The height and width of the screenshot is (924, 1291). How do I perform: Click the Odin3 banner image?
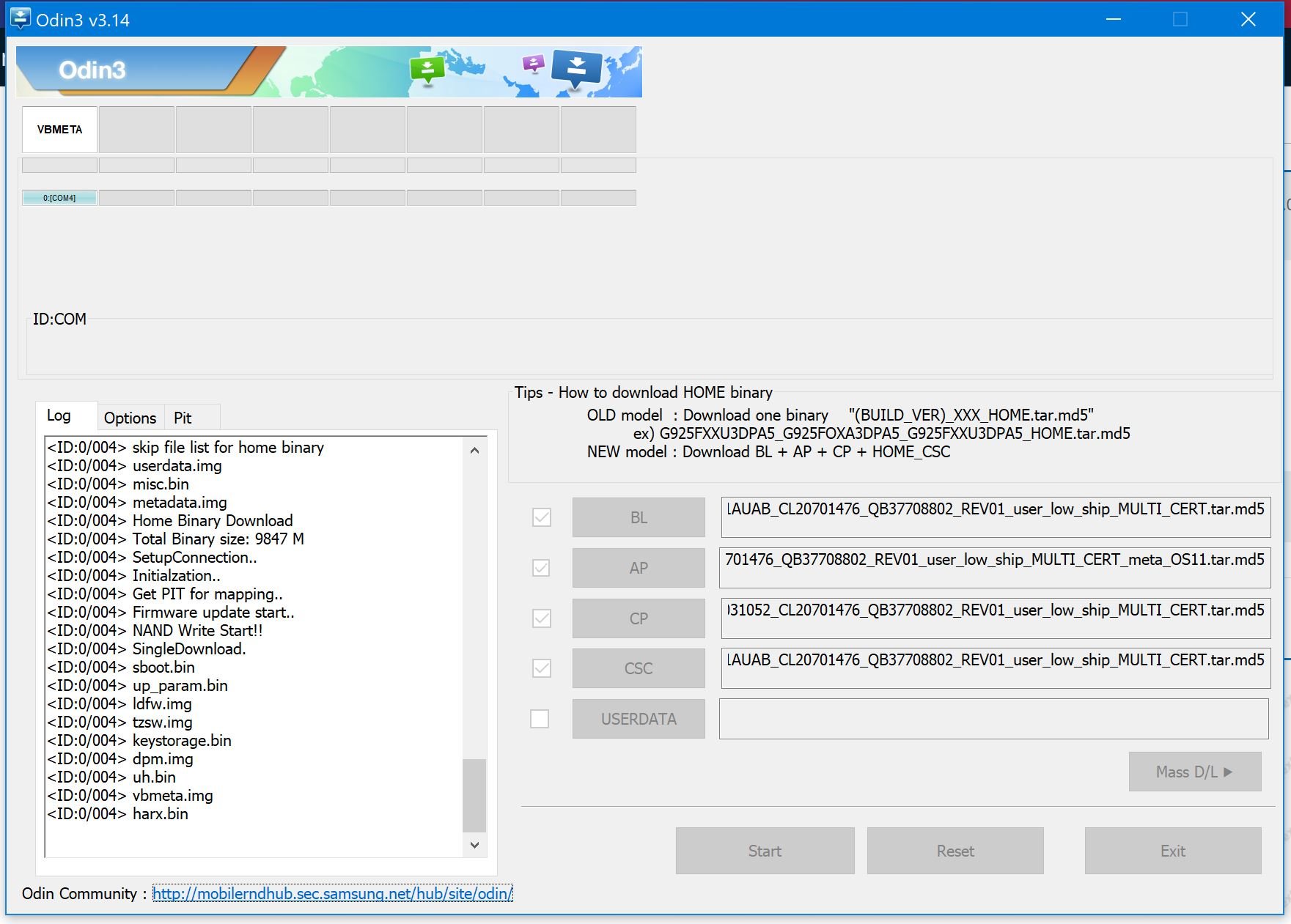point(329,72)
